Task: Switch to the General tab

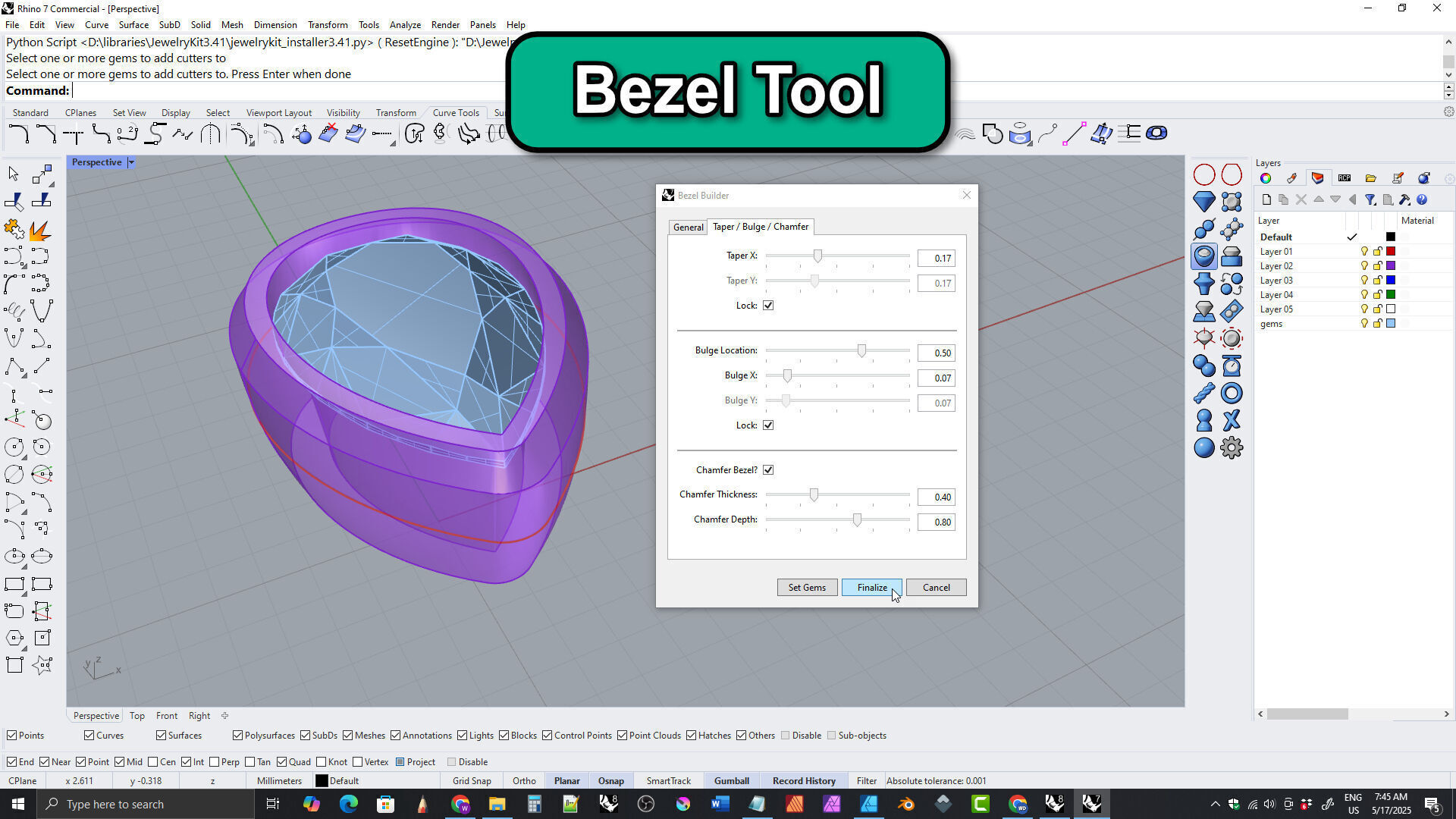Action: tap(688, 227)
